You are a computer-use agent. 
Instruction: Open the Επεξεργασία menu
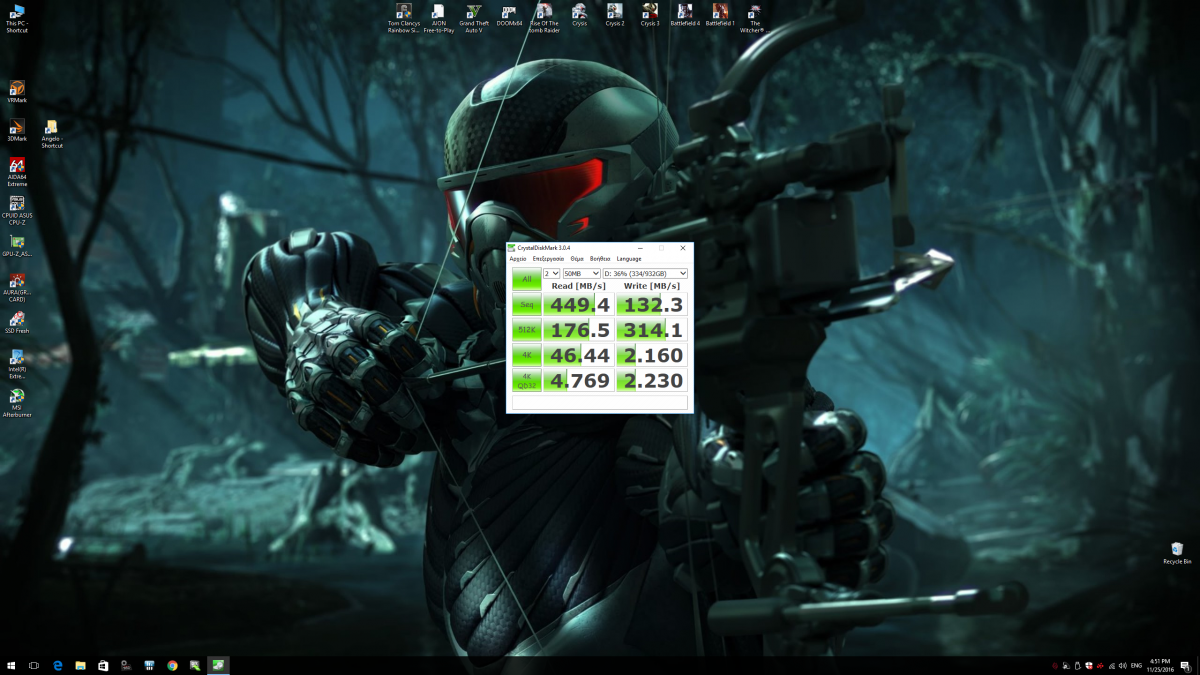coord(549,259)
